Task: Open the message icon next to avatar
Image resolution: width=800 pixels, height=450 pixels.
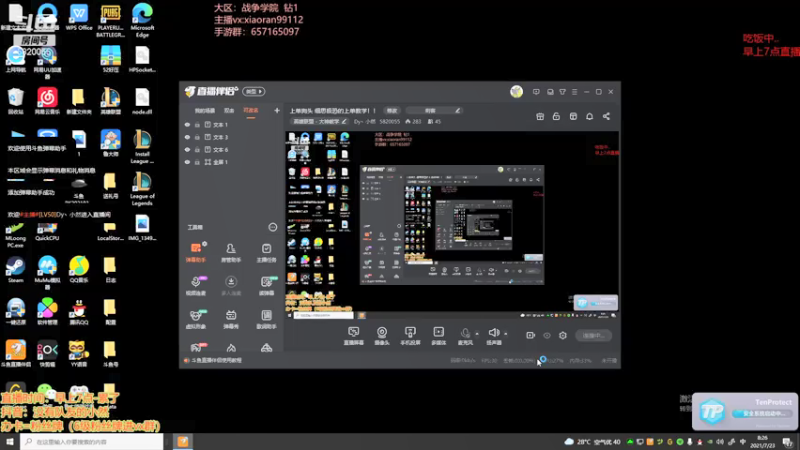Action: 536,92
